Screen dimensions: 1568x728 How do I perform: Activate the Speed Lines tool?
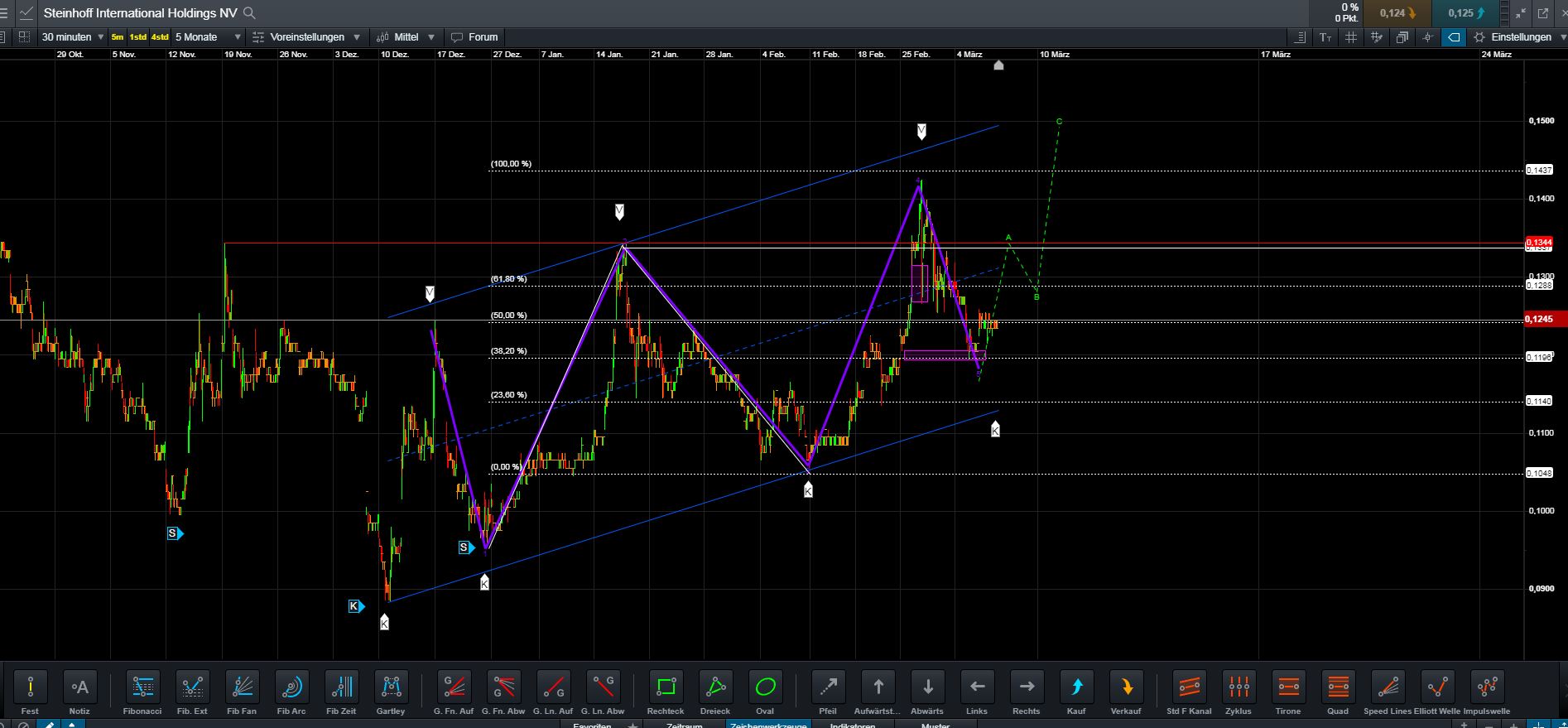point(1388,687)
